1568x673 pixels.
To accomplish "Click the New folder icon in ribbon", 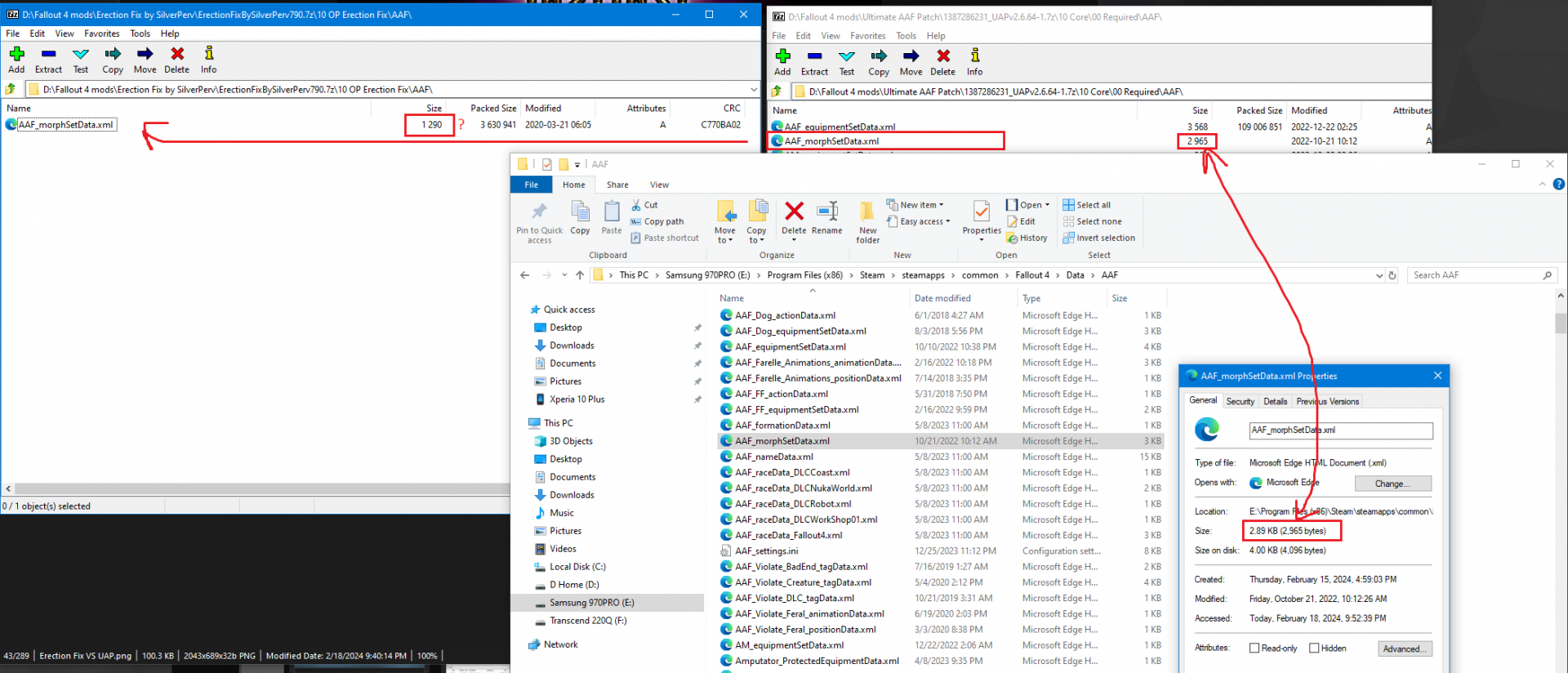I will [x=868, y=212].
